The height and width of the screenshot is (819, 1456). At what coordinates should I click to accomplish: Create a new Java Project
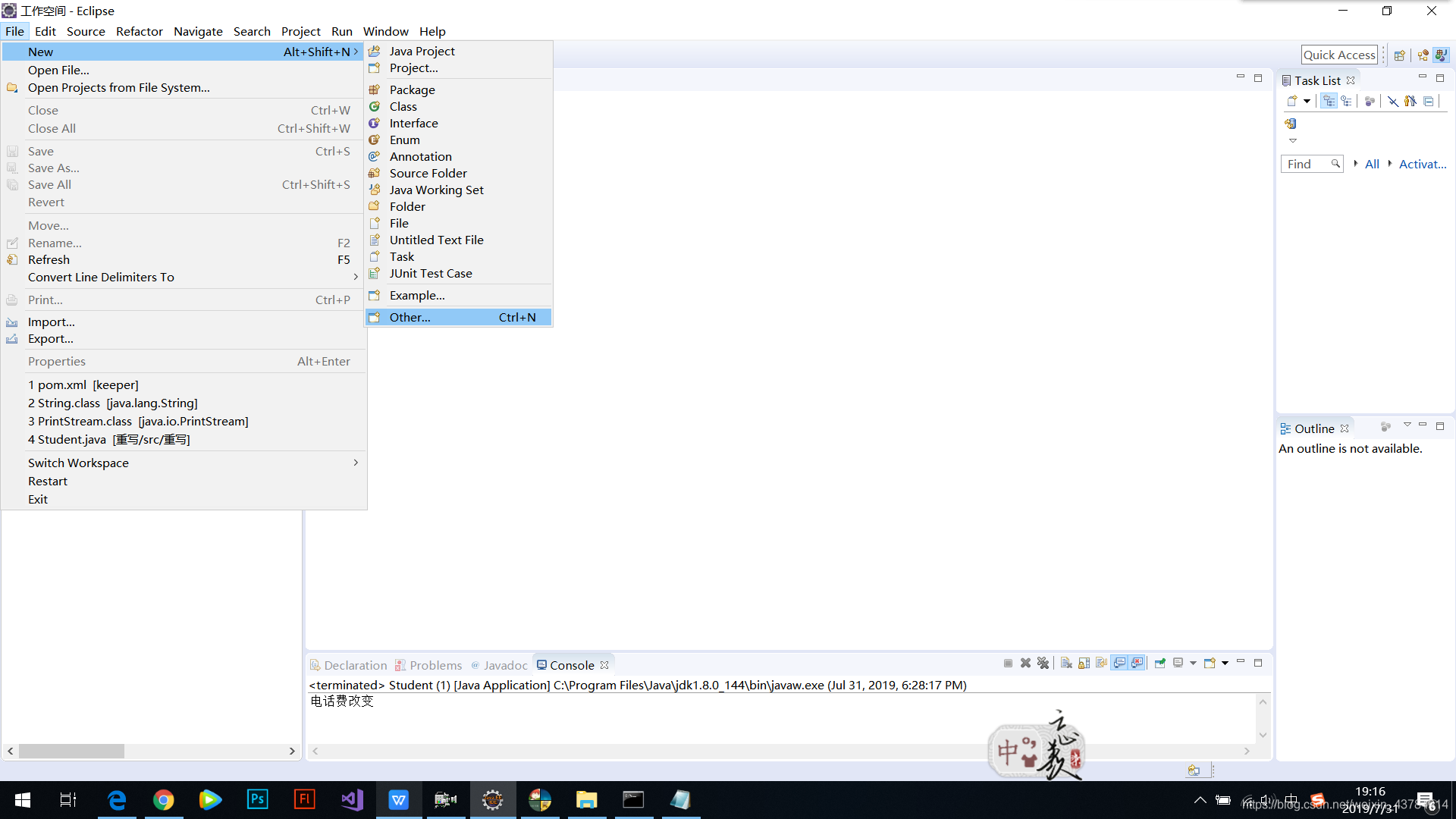[458, 51]
